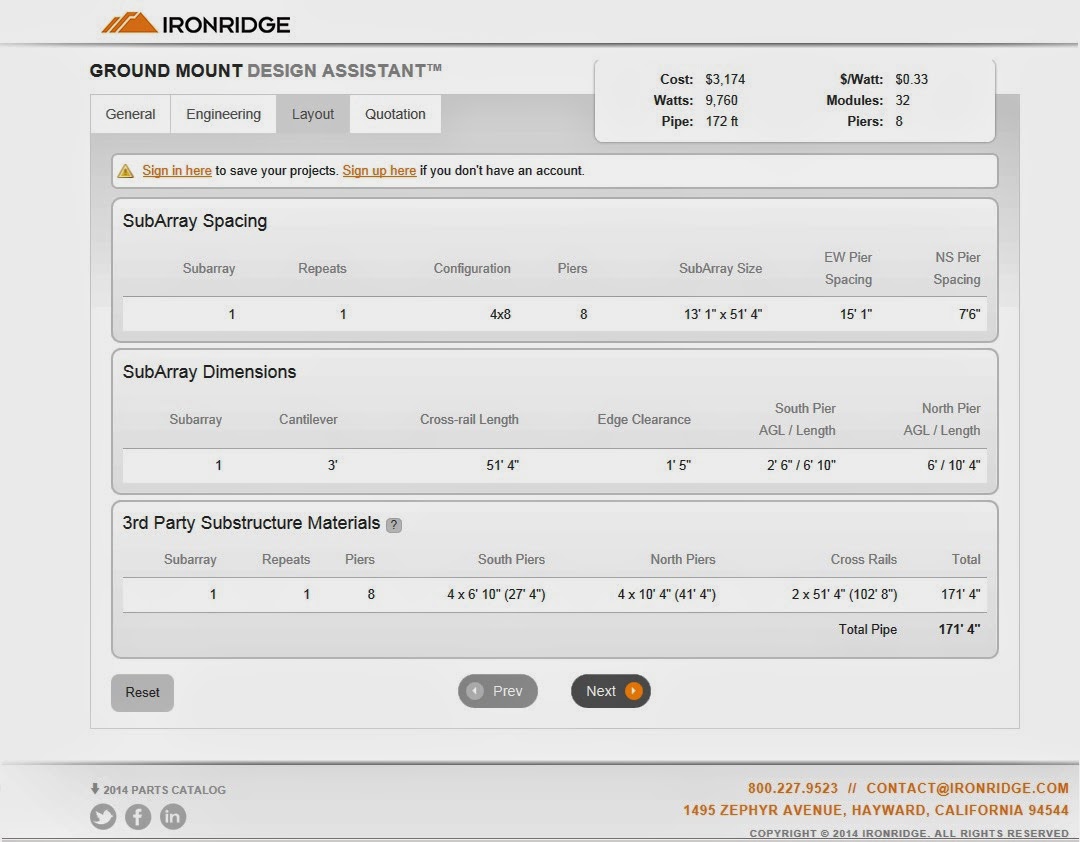Click Cross Rails cell 2 x 51' 4" (102' 8")
Screen dimensions: 1080x842
(844, 594)
